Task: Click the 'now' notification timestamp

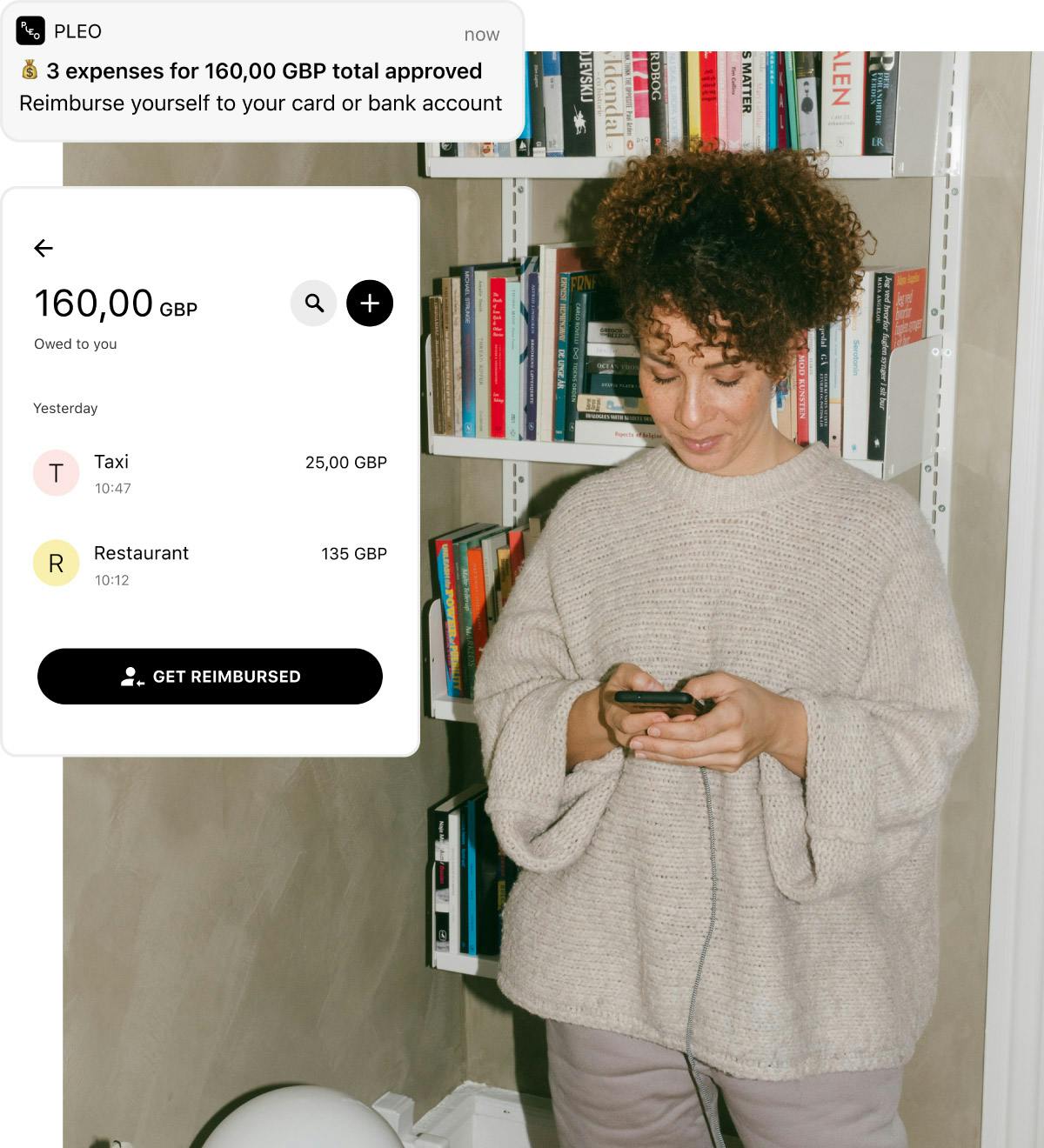Action: pyautogui.click(x=482, y=35)
